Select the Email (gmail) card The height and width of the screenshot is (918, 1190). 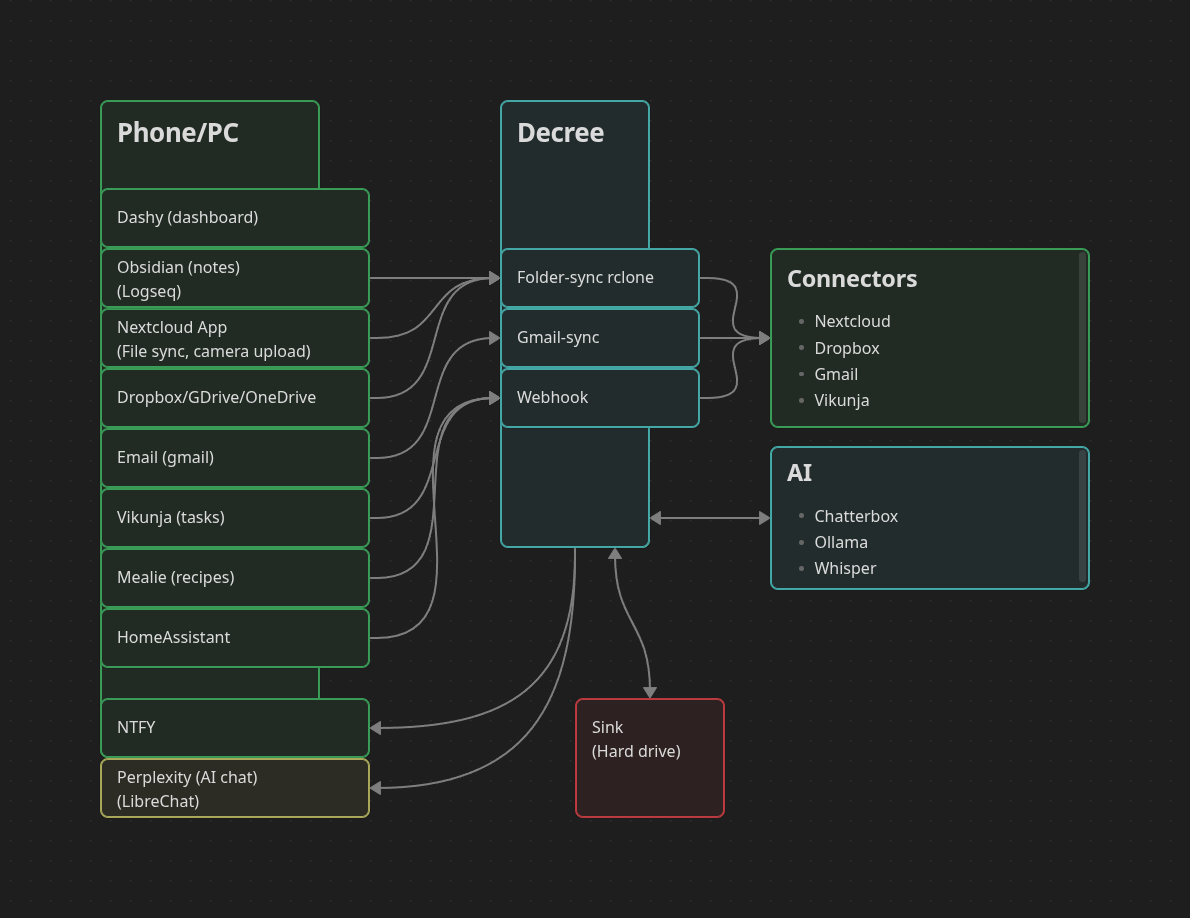[234, 458]
